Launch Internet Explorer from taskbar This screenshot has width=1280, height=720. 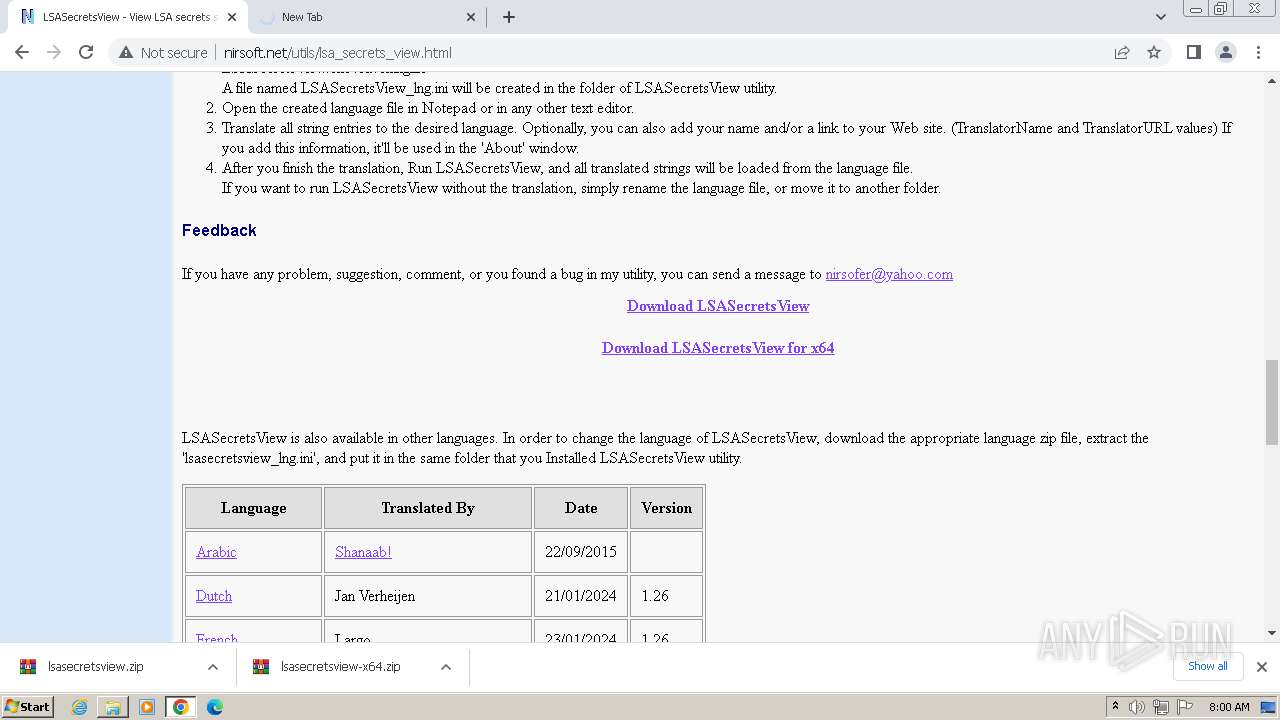click(x=79, y=707)
